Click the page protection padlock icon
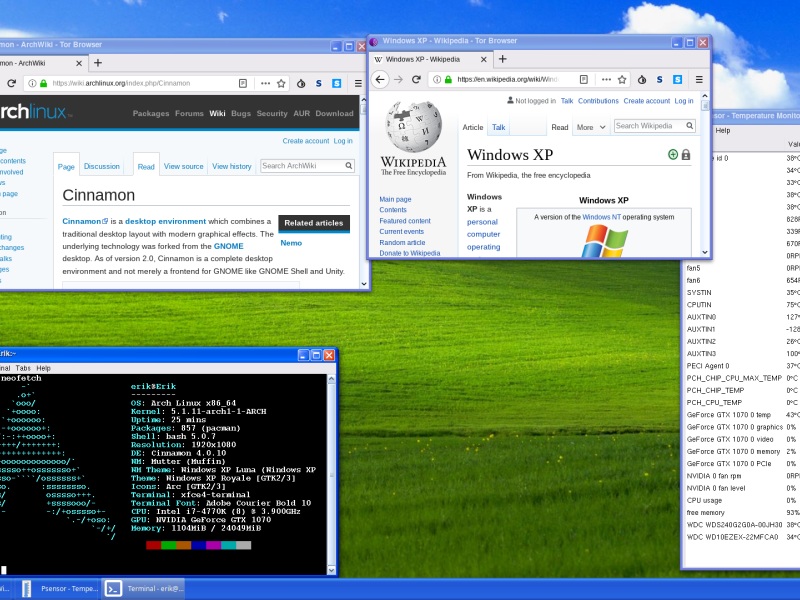 click(686, 155)
